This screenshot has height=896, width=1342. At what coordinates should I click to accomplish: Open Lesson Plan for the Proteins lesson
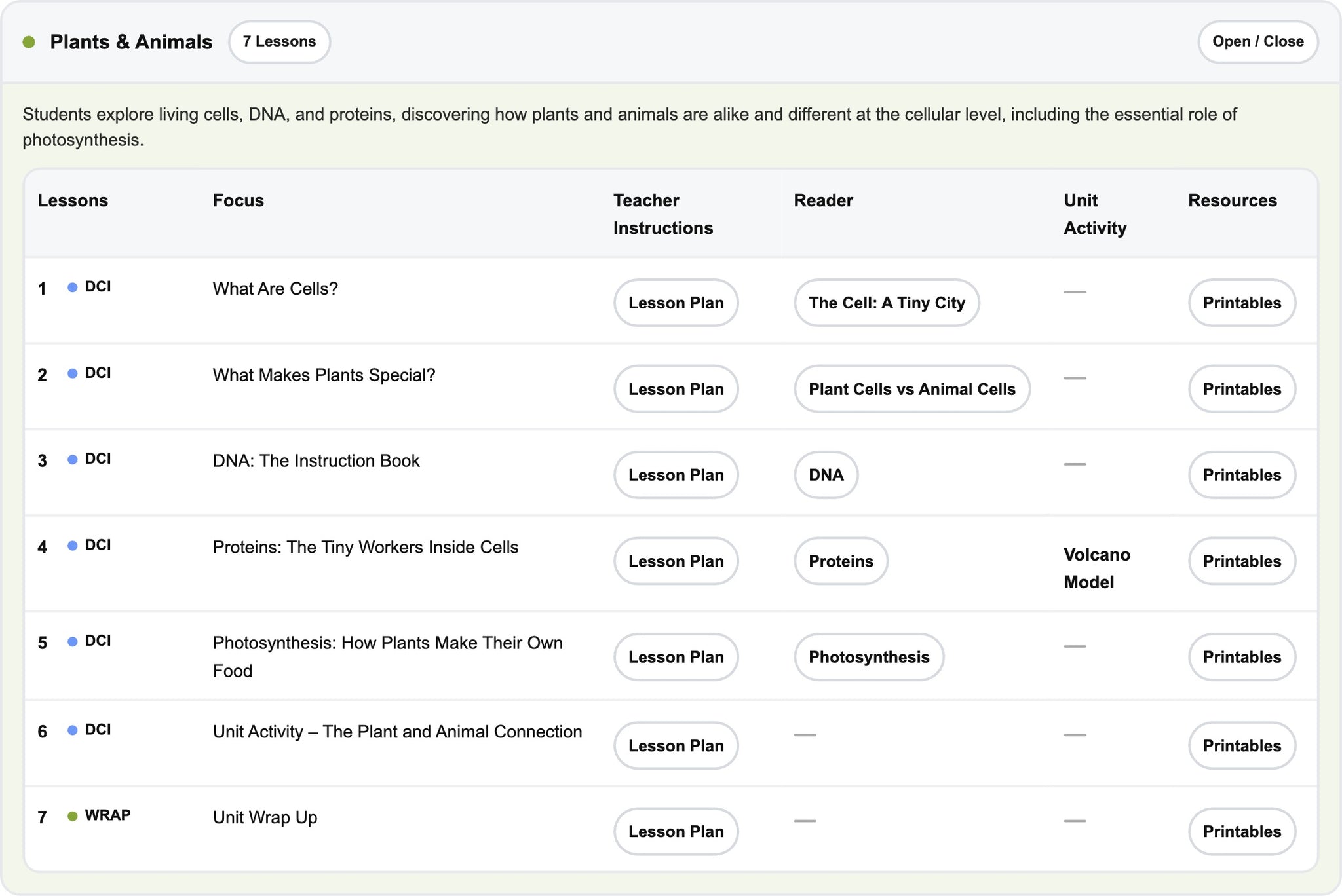coord(676,561)
